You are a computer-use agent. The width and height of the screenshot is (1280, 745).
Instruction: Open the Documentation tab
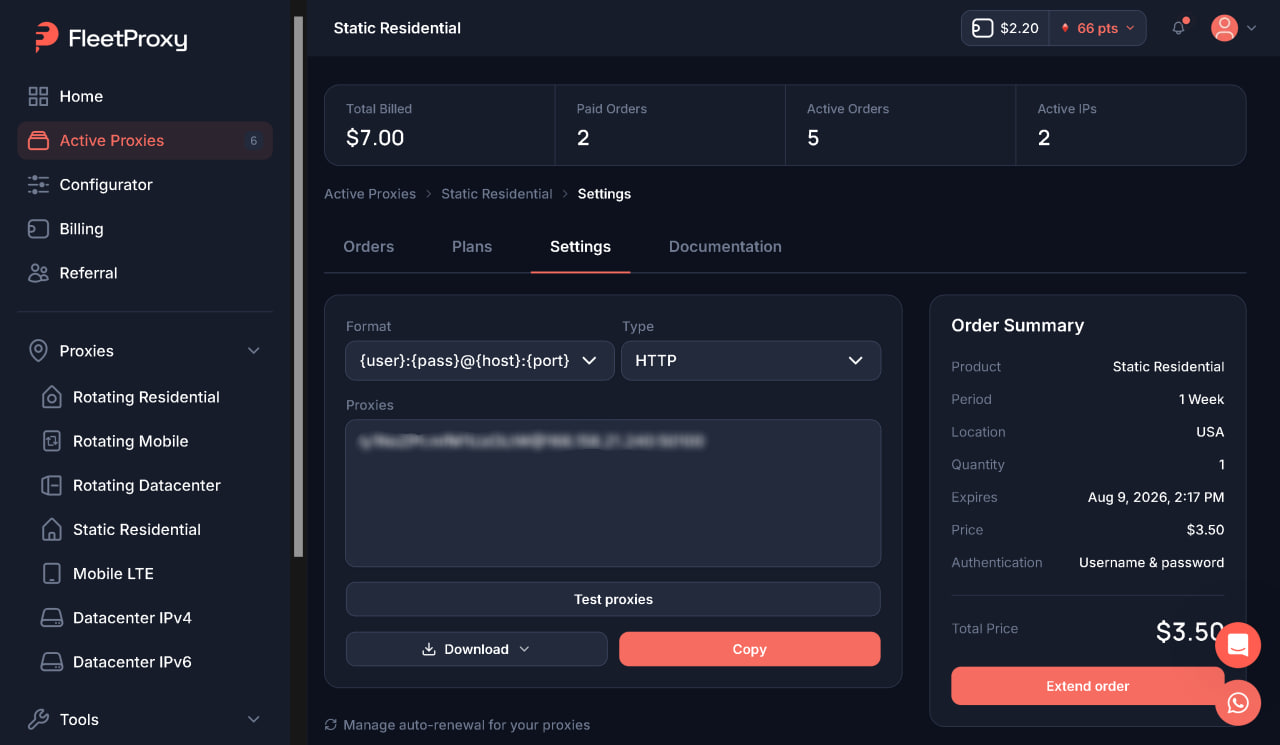point(725,247)
